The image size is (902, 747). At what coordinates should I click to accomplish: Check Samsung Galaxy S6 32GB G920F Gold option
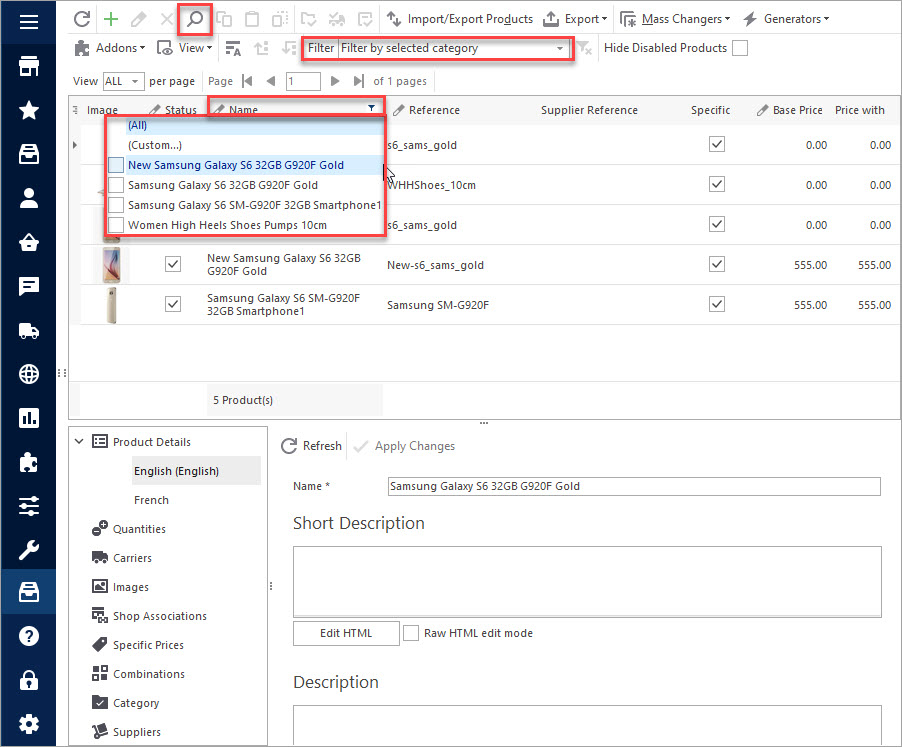point(116,185)
